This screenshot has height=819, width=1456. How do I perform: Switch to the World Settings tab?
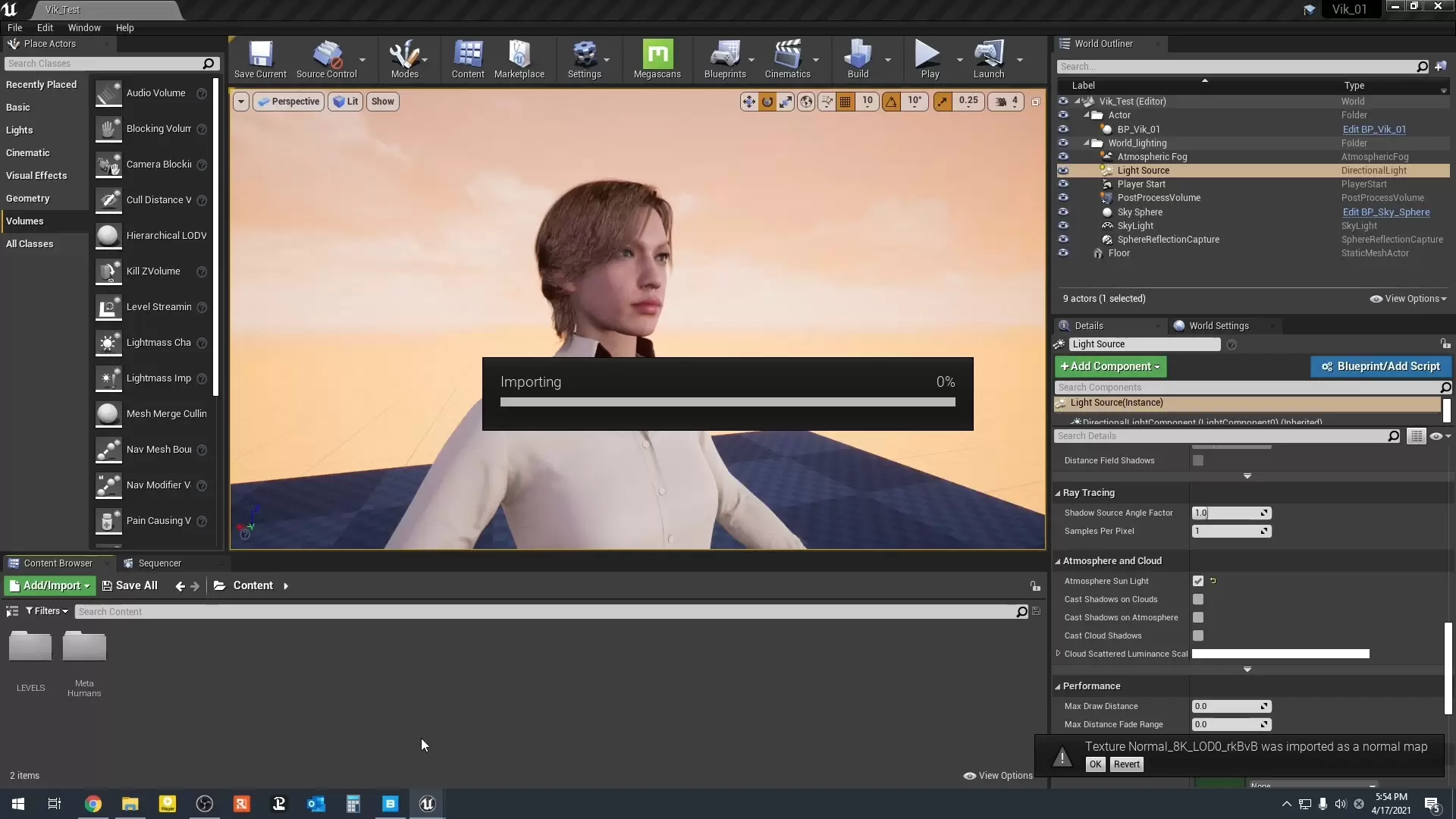(x=1218, y=326)
